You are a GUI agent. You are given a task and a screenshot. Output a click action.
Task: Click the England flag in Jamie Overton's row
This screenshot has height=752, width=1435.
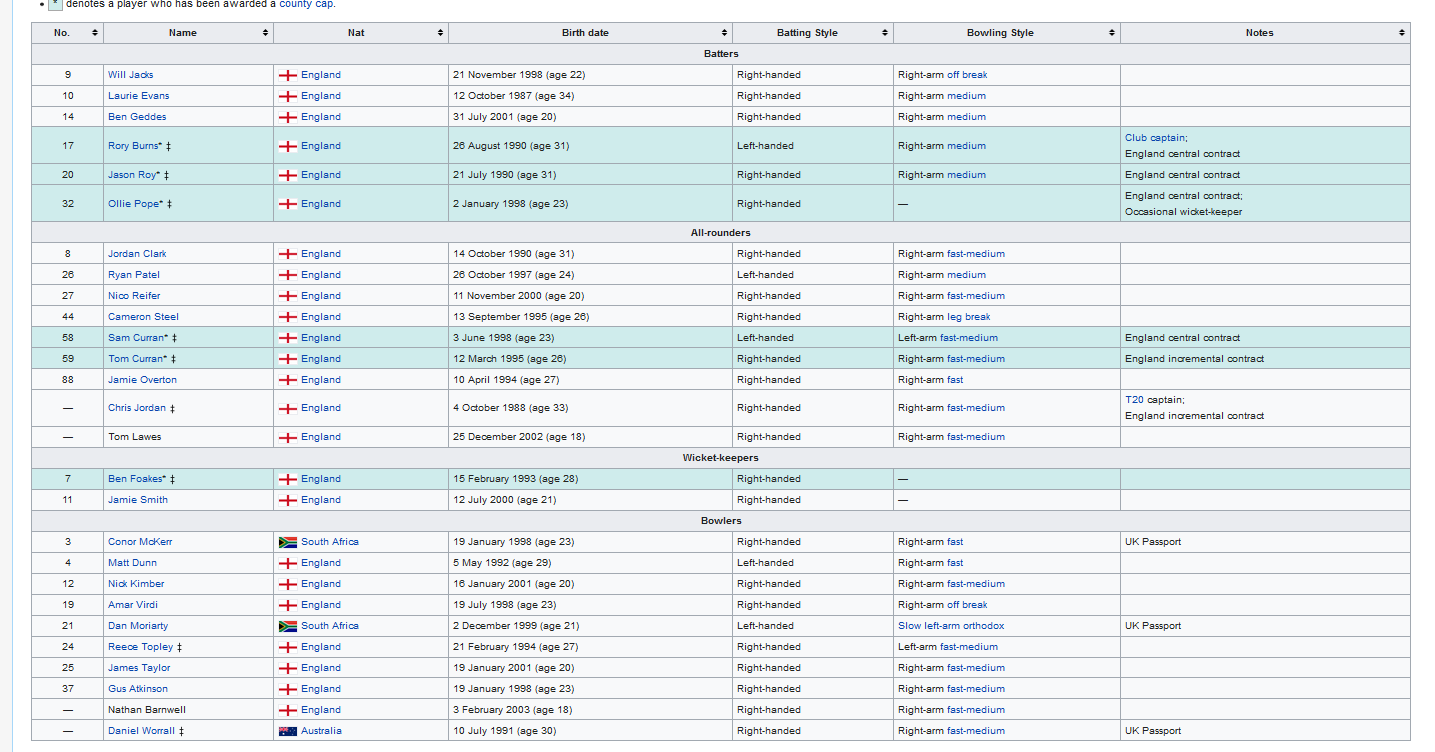(288, 380)
